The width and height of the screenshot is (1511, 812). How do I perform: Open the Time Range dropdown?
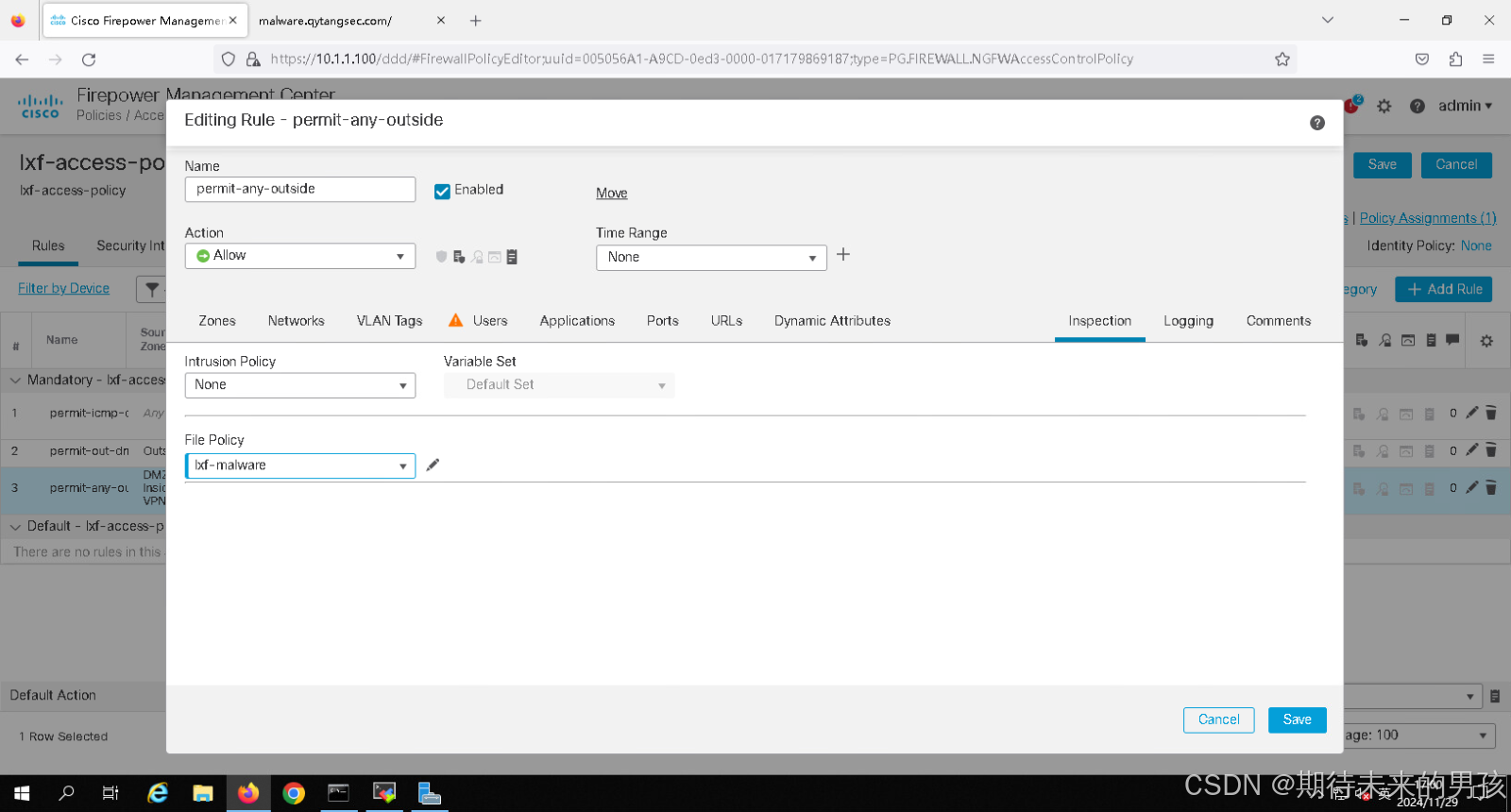tap(711, 257)
